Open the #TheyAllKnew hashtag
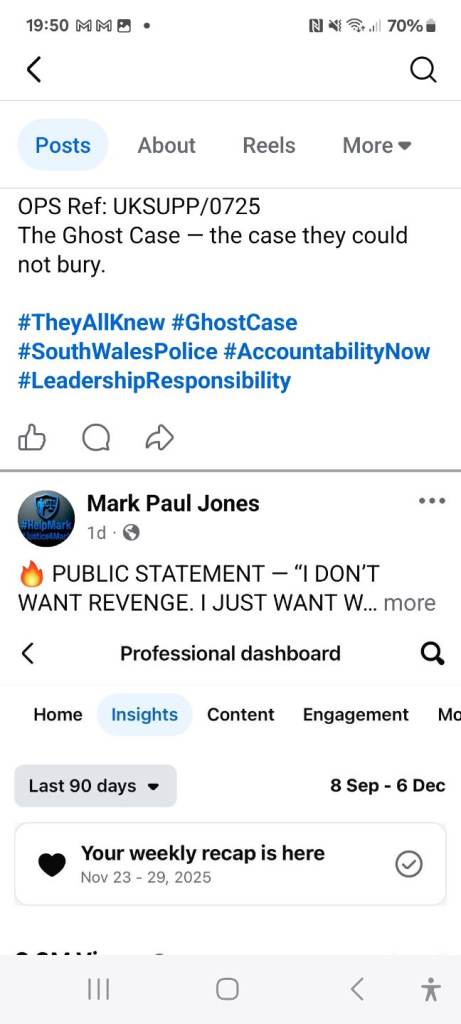 pos(91,322)
